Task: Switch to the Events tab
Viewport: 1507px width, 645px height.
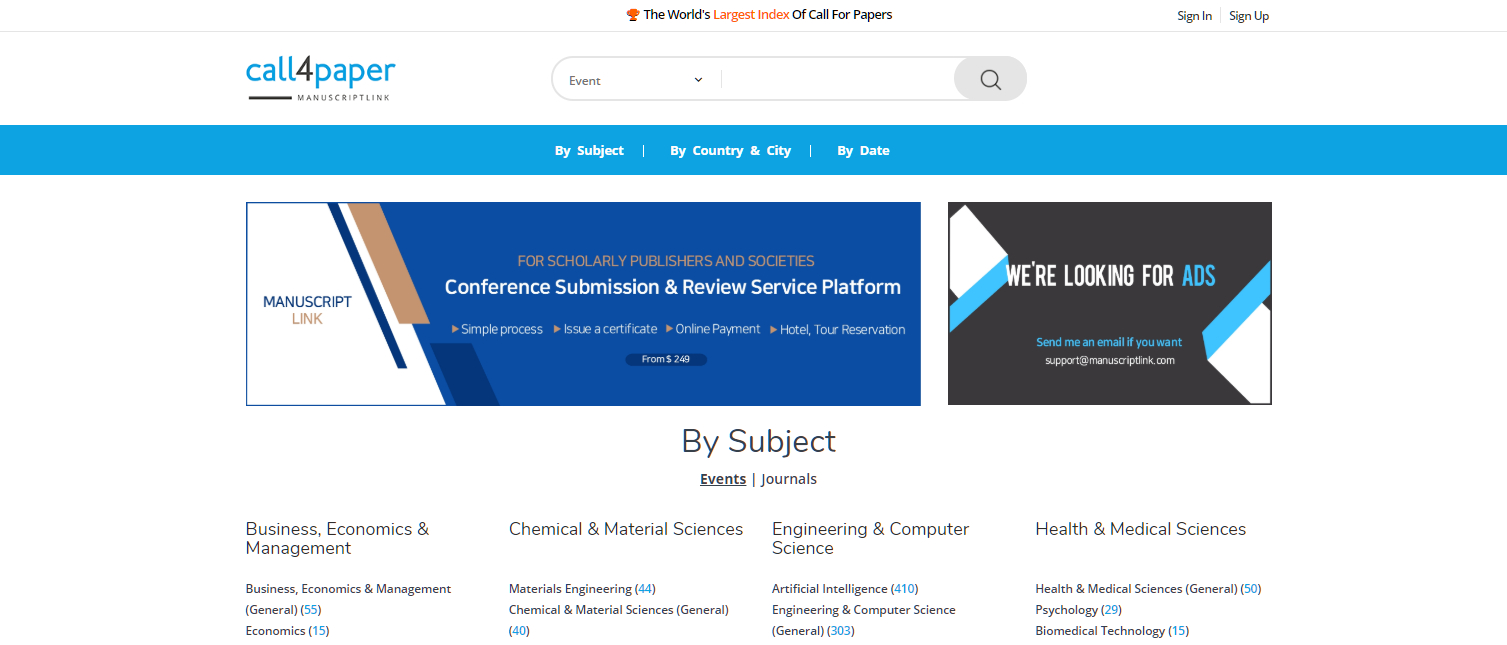Action: click(723, 479)
